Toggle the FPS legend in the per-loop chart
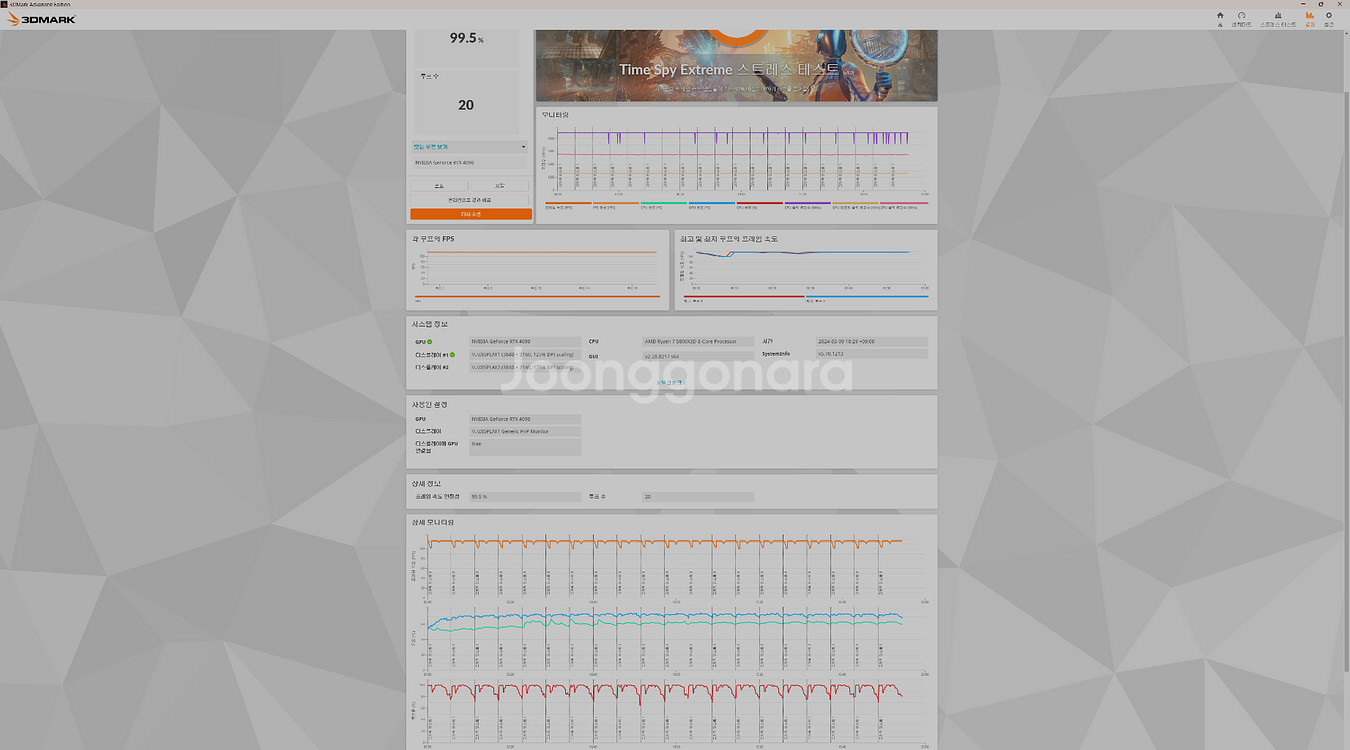 [x=537, y=298]
